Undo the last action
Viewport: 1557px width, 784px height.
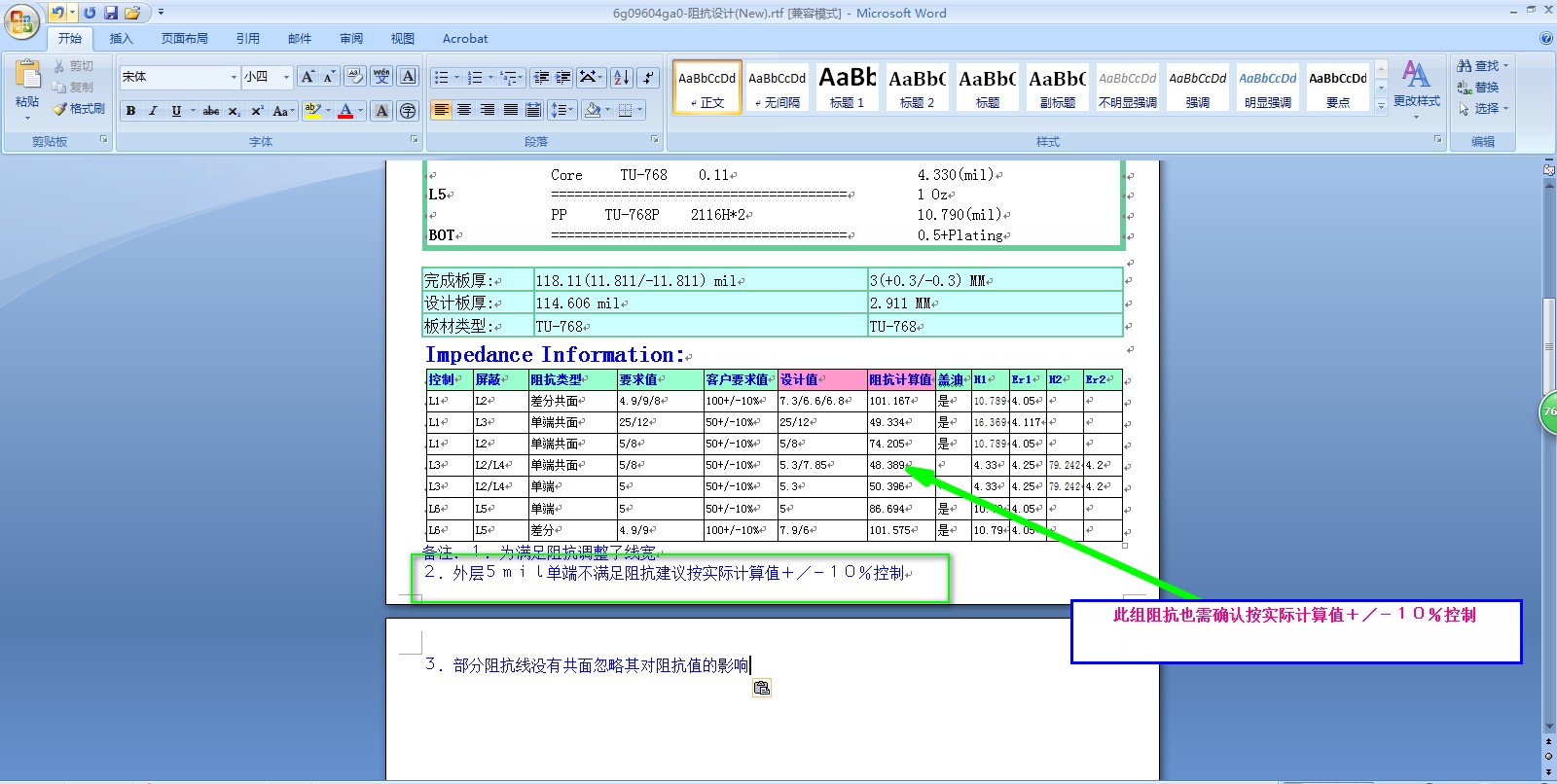click(58, 13)
